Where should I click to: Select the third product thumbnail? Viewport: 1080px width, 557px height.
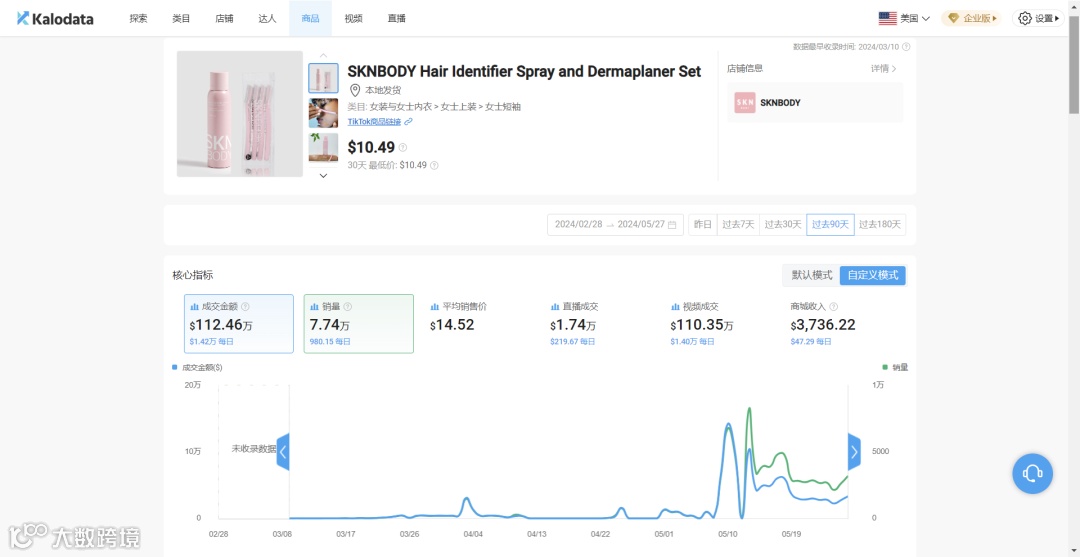323,147
